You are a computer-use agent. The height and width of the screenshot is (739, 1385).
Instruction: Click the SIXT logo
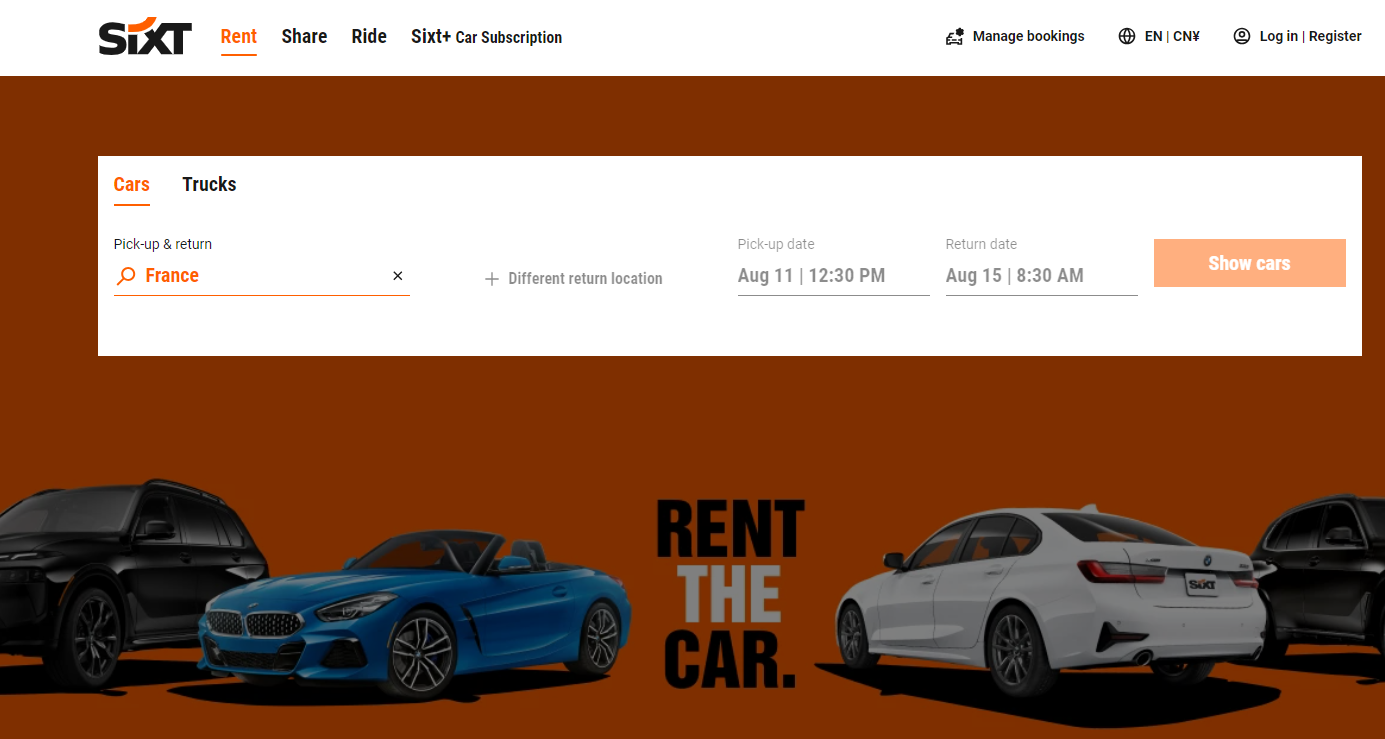pos(145,37)
